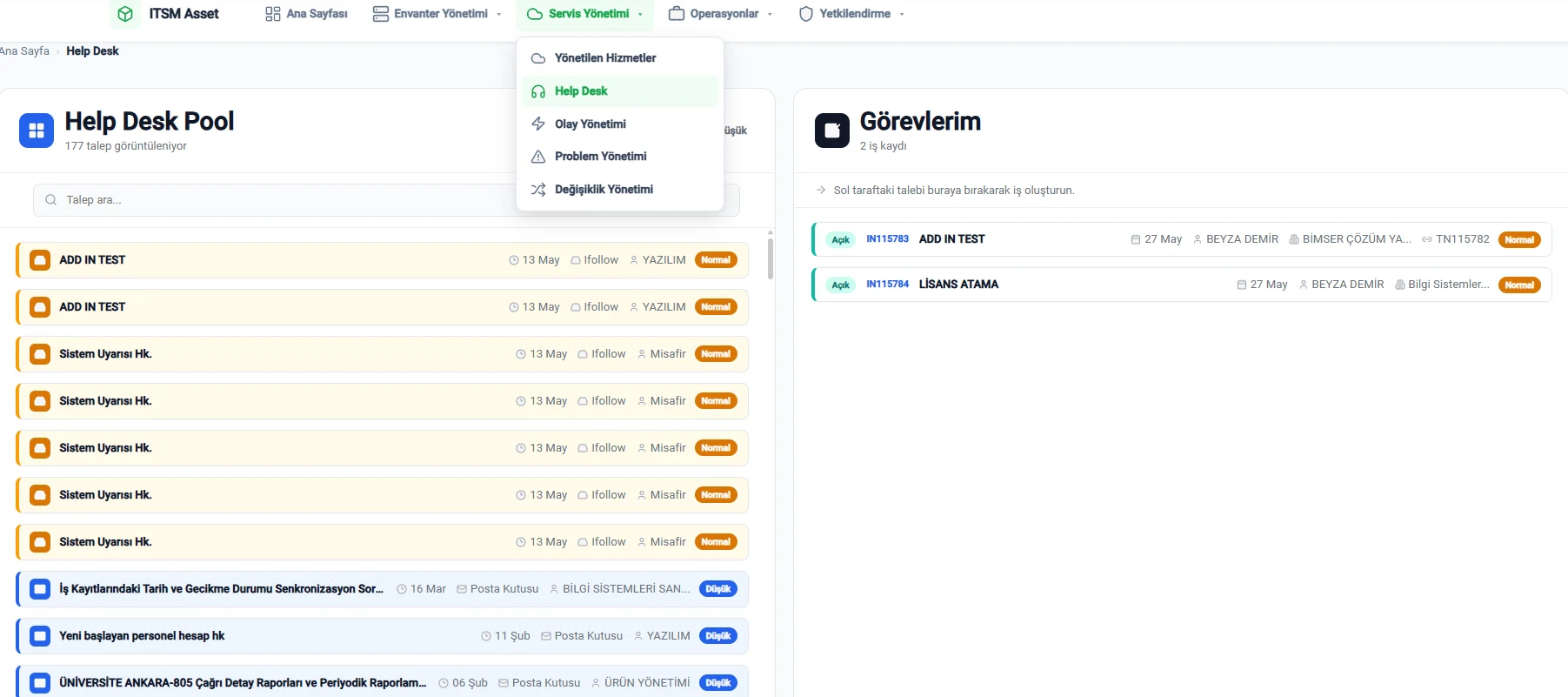
Task: Click the Help Desk breadcrumb text
Action: click(x=92, y=51)
